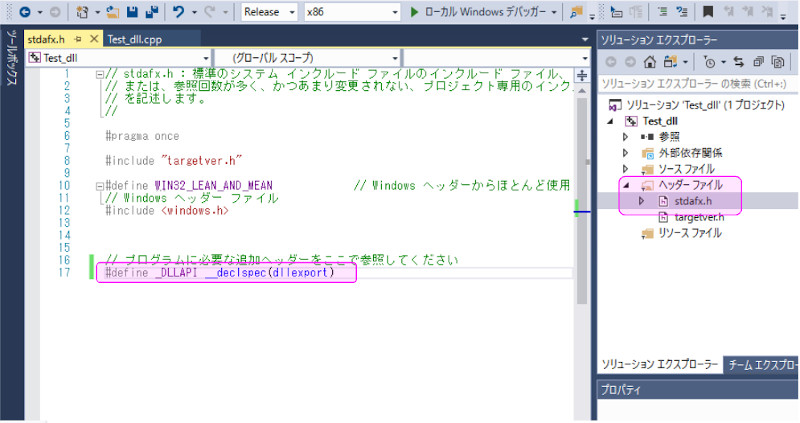Open the Test_dll project scope dropdown
This screenshot has height=423, width=800.
pyautogui.click(x=118, y=58)
